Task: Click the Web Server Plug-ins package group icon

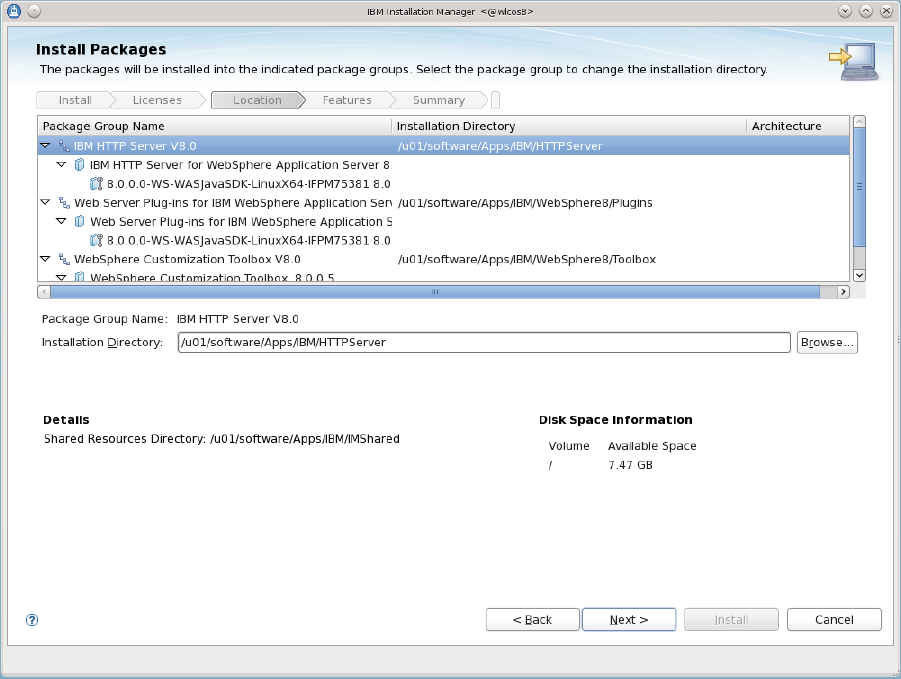Action: pyautogui.click(x=64, y=203)
